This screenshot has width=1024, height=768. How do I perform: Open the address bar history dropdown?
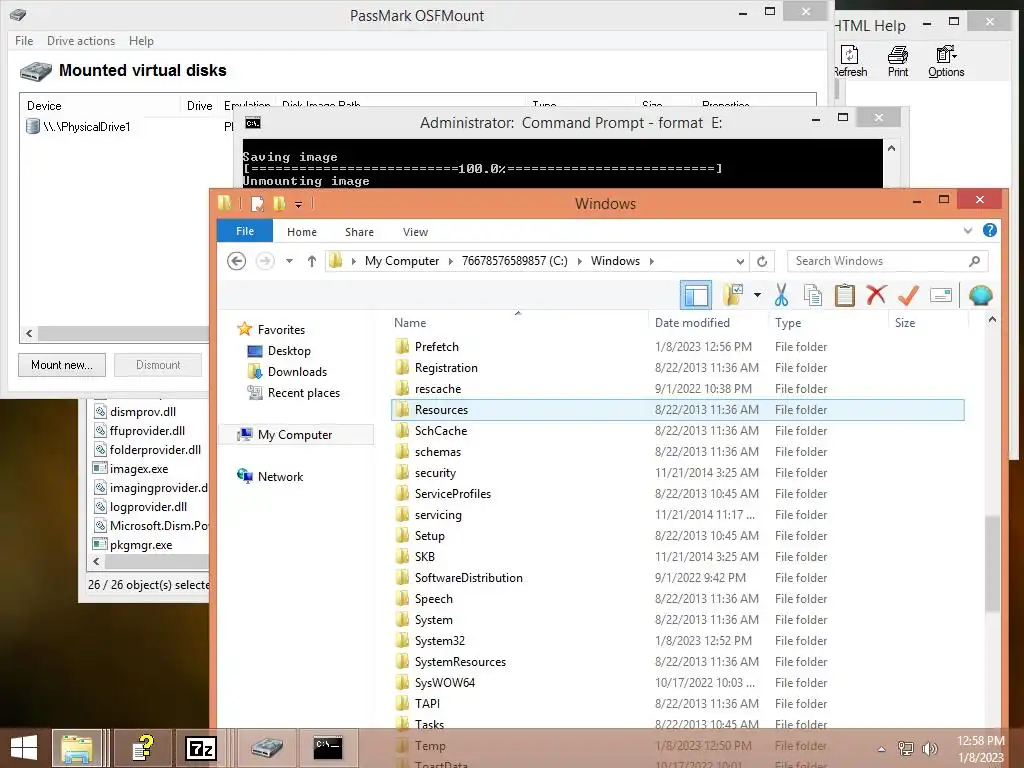pos(740,261)
